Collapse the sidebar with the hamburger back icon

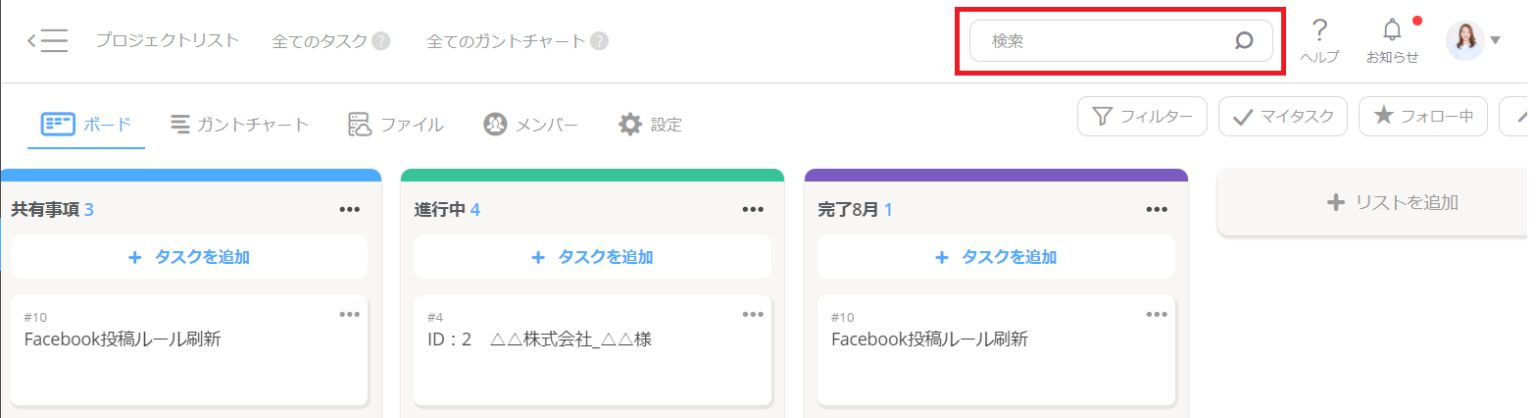(x=47, y=41)
